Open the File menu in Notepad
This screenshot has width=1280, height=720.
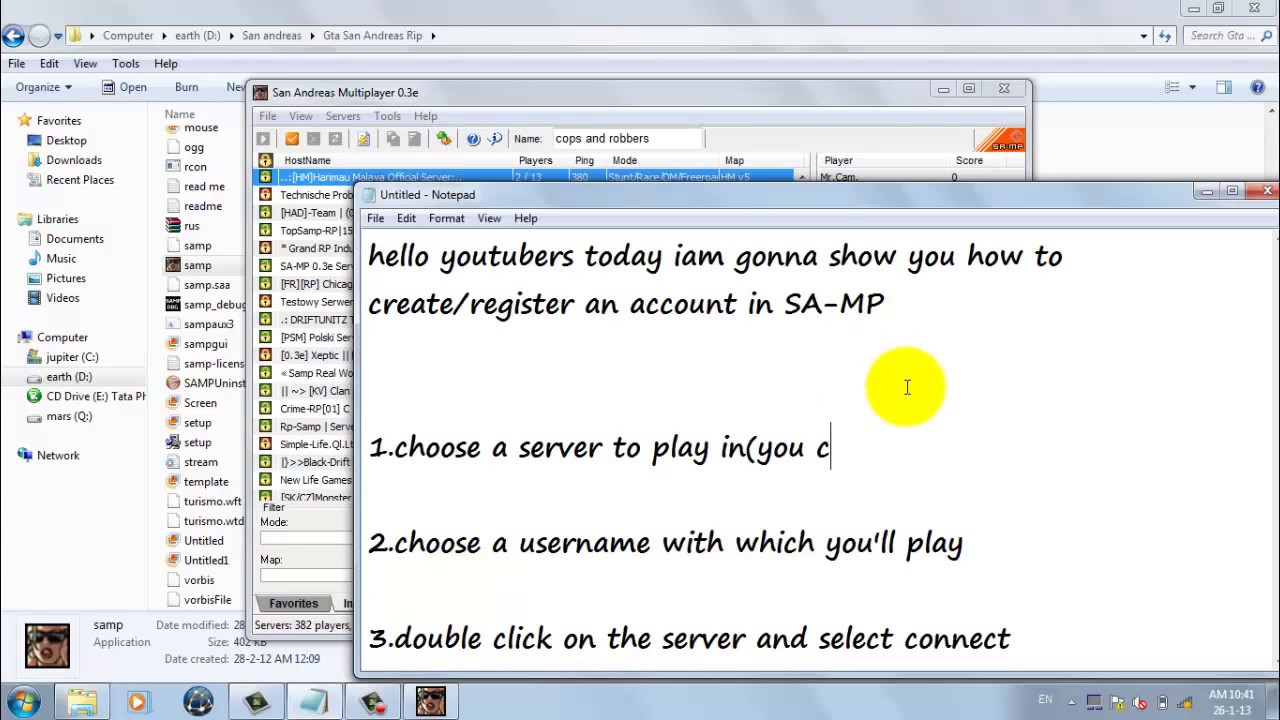click(375, 218)
